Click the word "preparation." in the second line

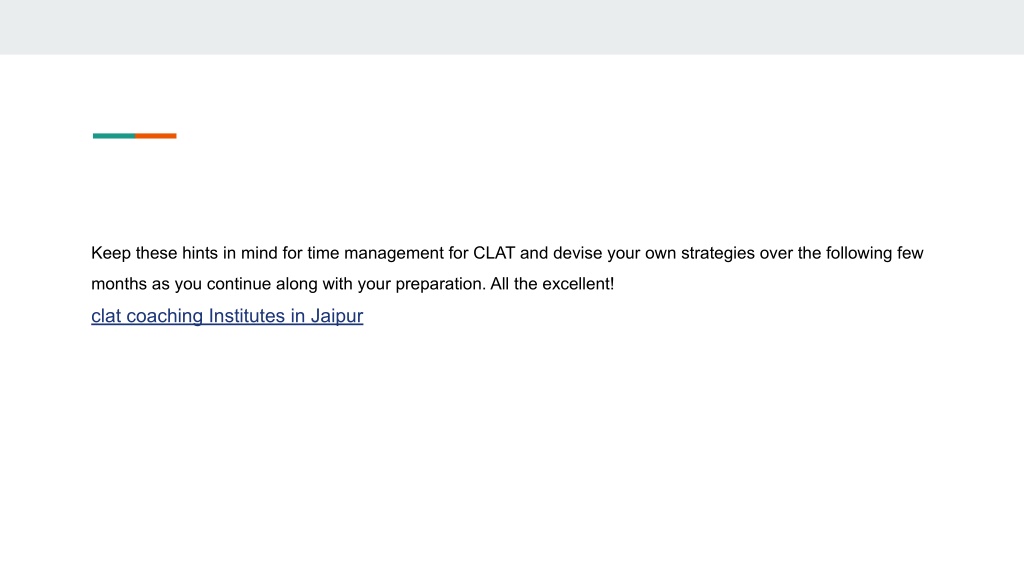click(440, 284)
